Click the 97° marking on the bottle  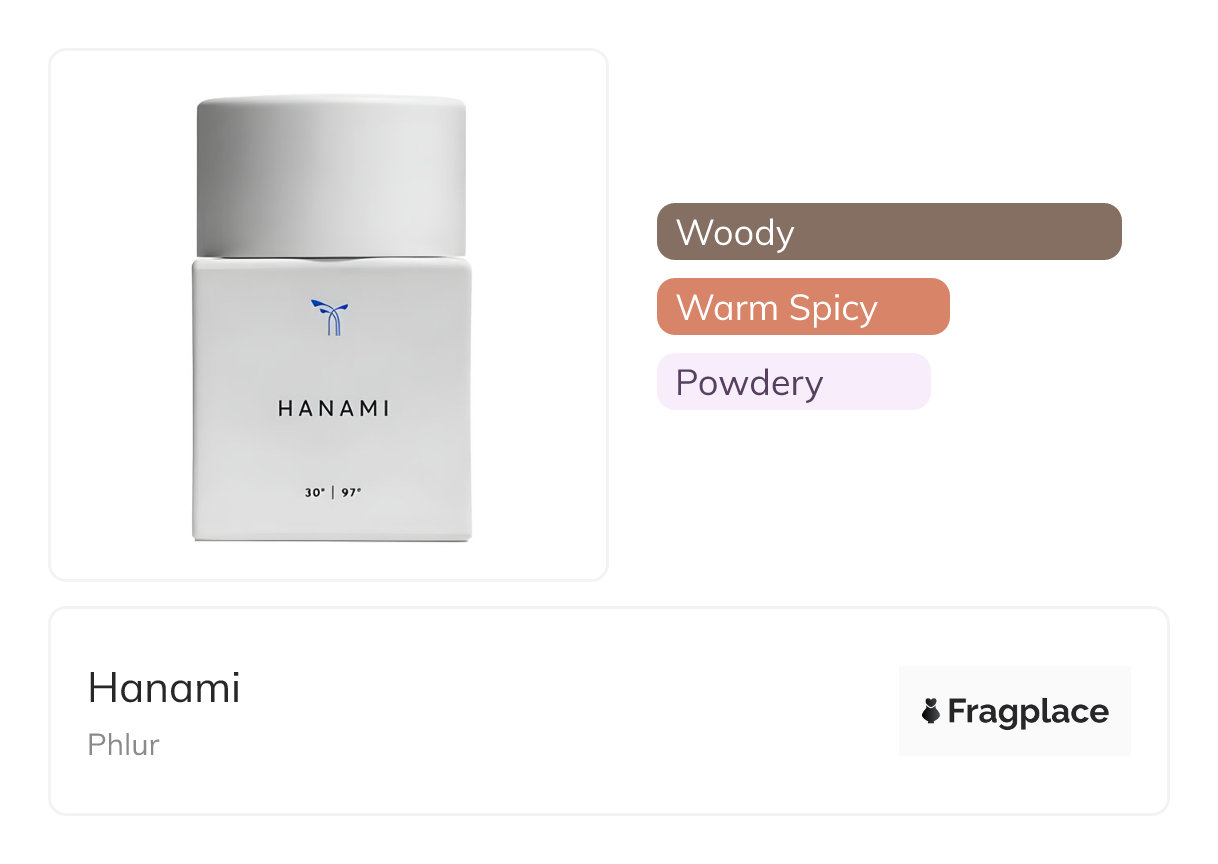(350, 493)
